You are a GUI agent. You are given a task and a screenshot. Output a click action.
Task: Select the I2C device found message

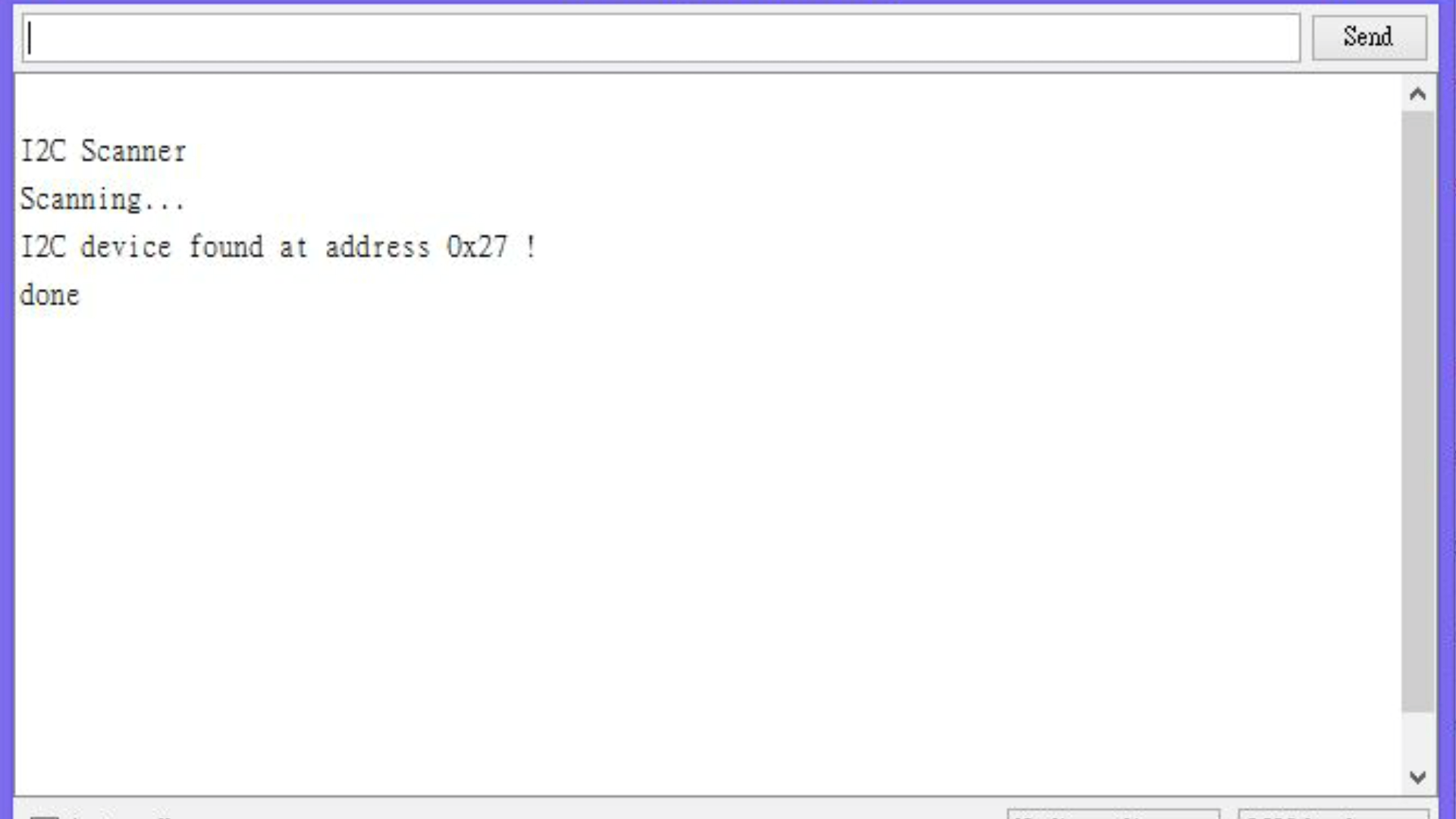coord(278,246)
